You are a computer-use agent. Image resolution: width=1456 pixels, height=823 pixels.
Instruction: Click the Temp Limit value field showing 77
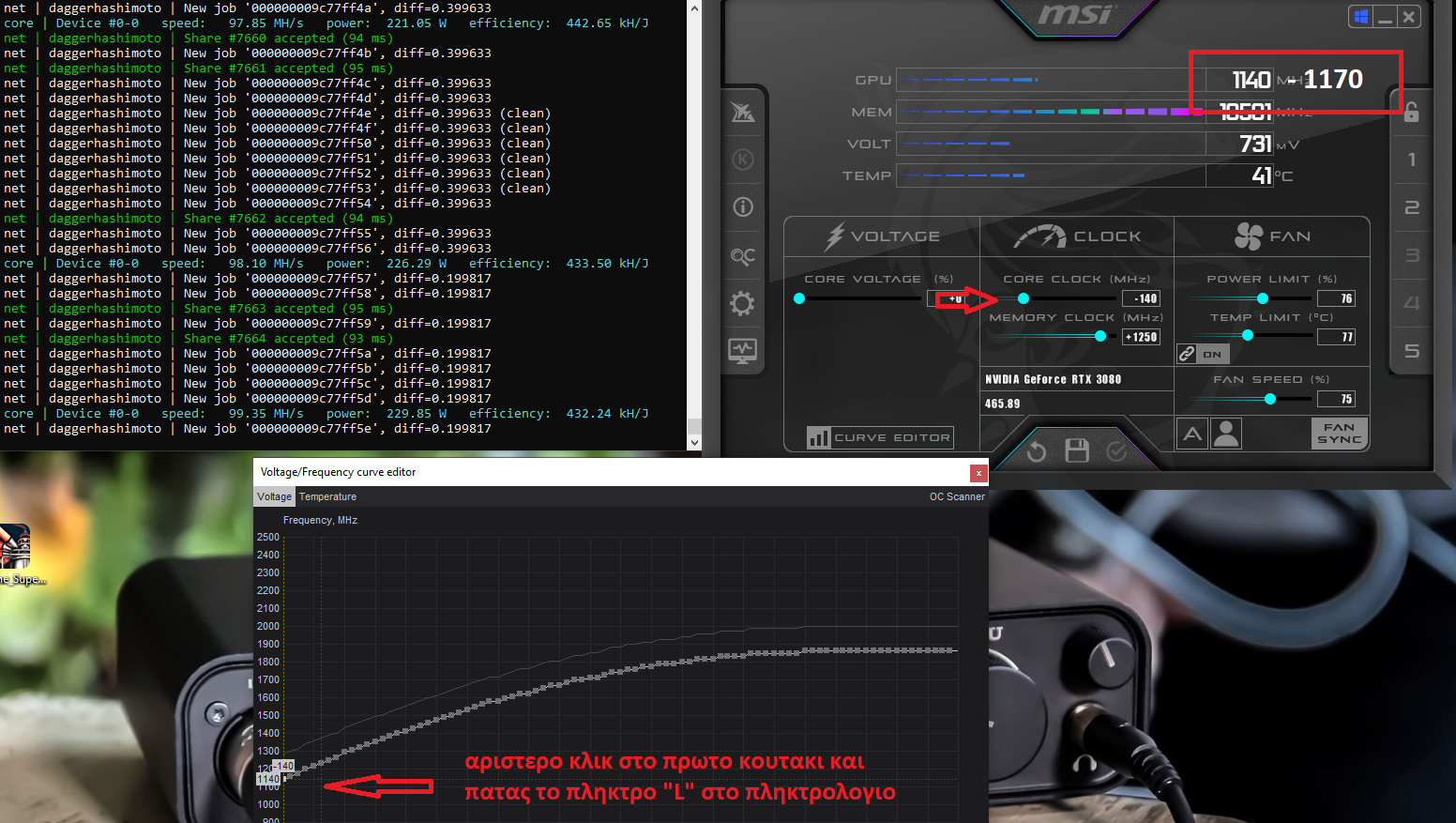(x=1336, y=337)
